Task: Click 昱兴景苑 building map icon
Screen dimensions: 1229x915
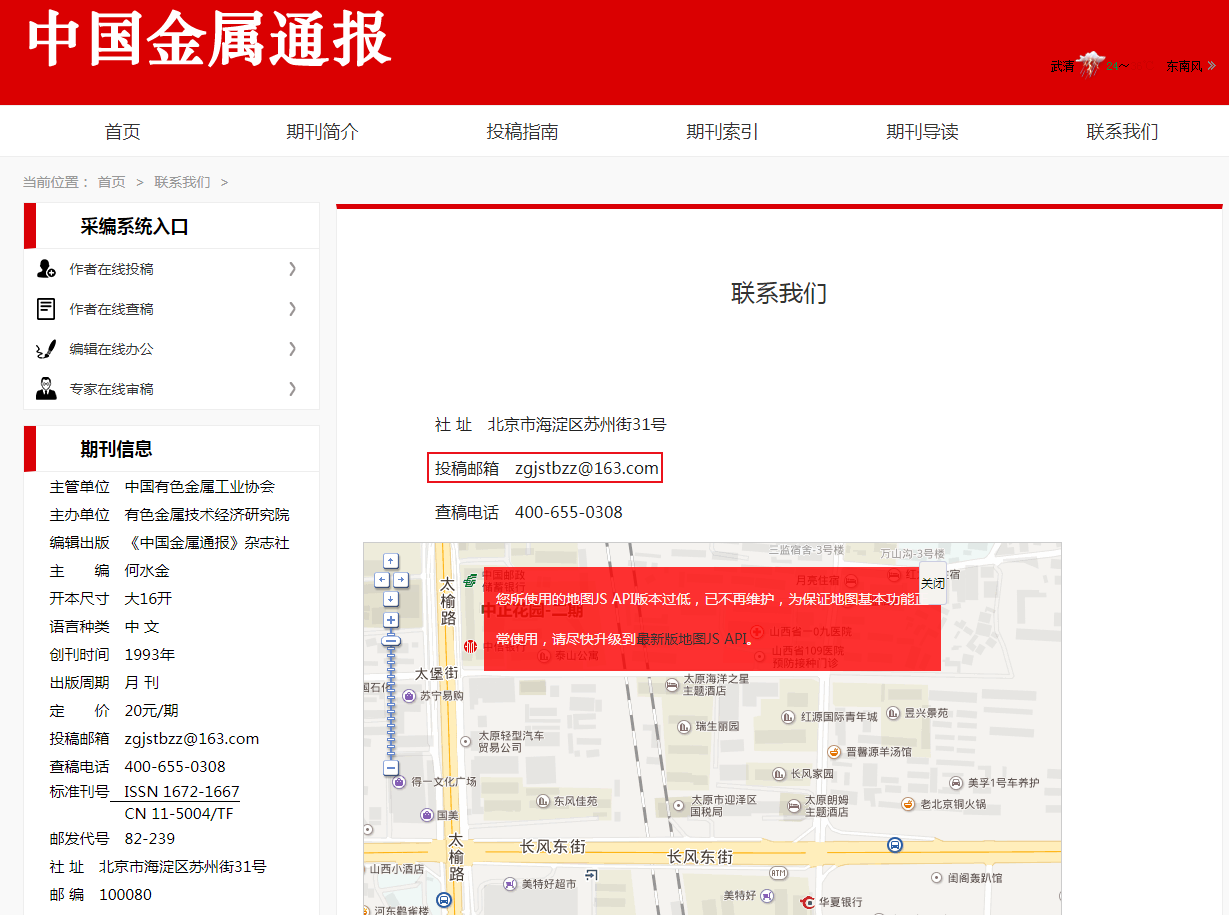Action: coord(893,713)
